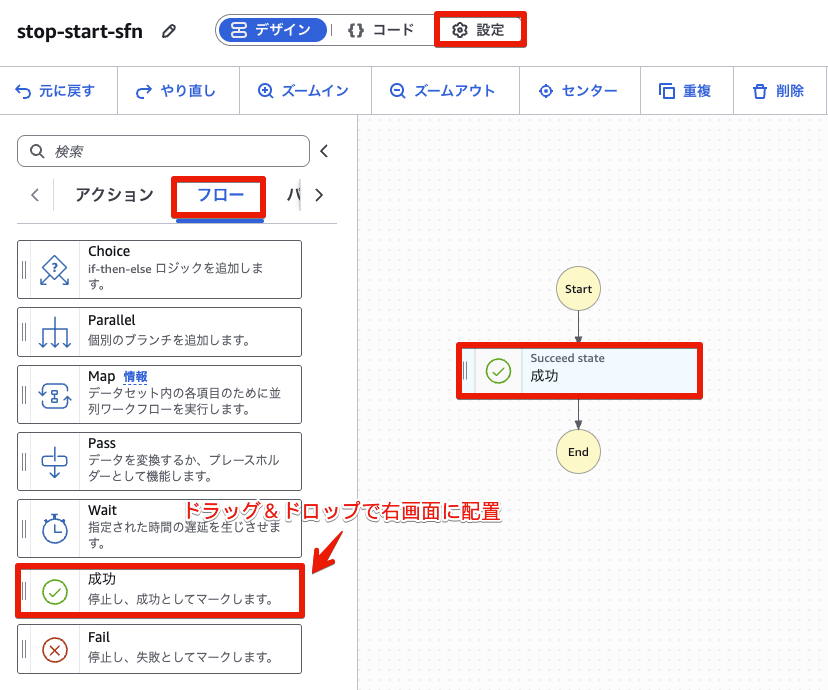
Task: Open 設定 with the gear icon
Action: pyautogui.click(x=480, y=30)
